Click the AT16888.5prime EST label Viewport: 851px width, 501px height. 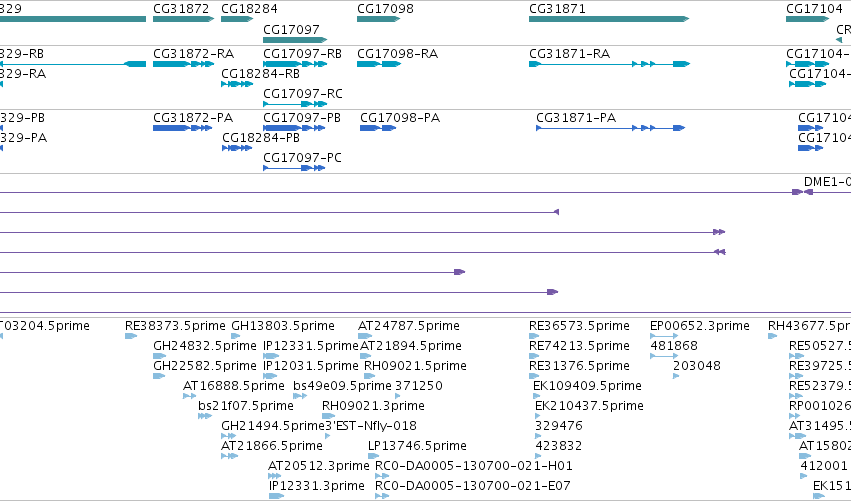click(x=233, y=386)
